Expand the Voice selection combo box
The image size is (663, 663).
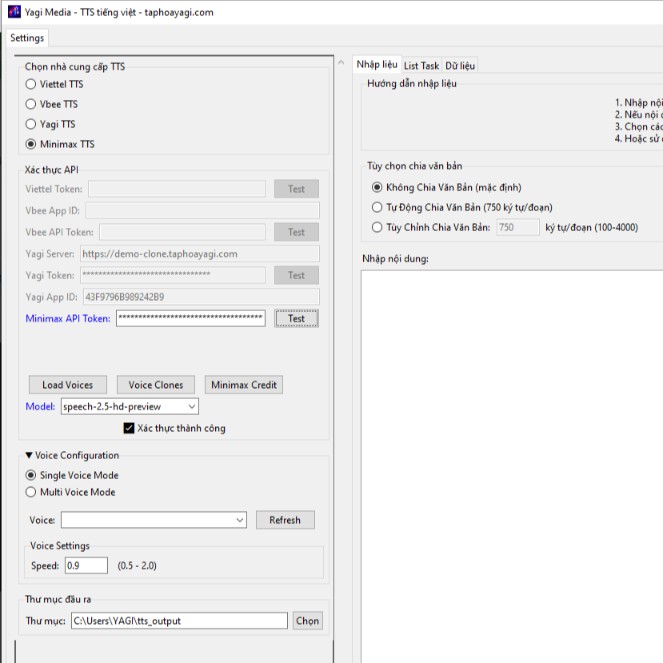point(239,520)
